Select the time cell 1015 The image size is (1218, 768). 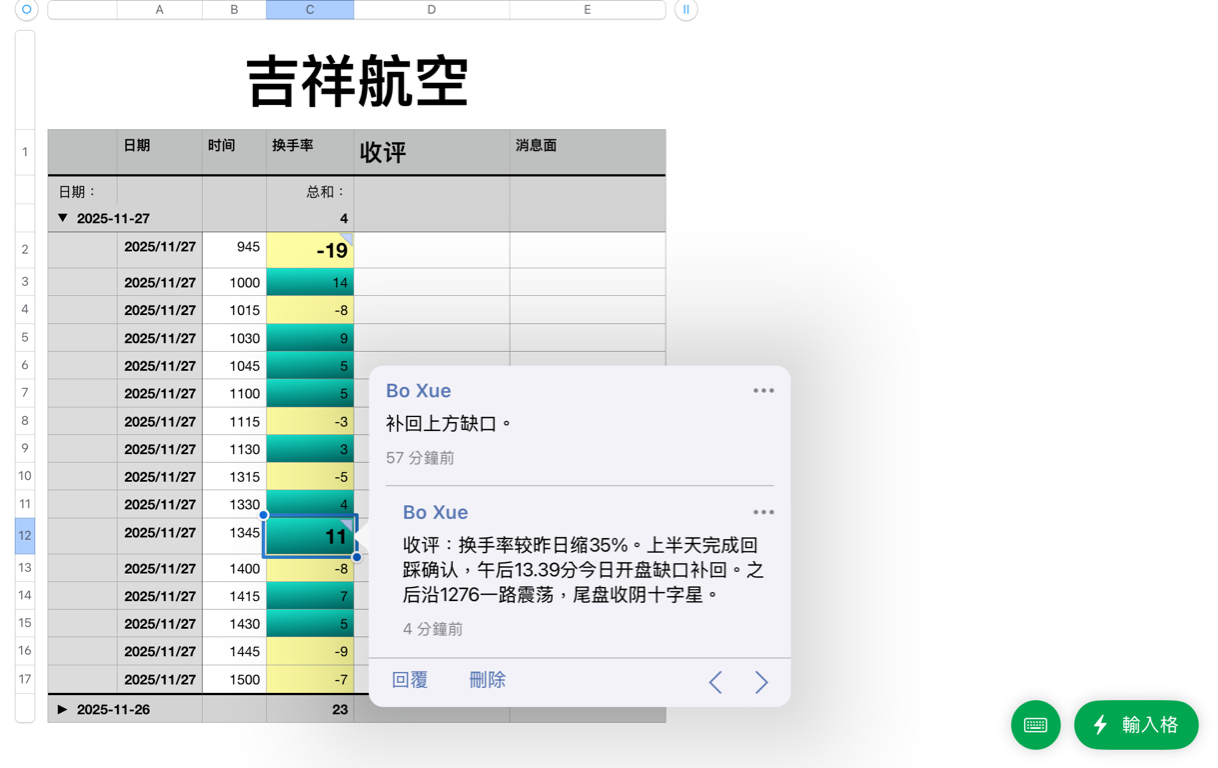(x=235, y=310)
